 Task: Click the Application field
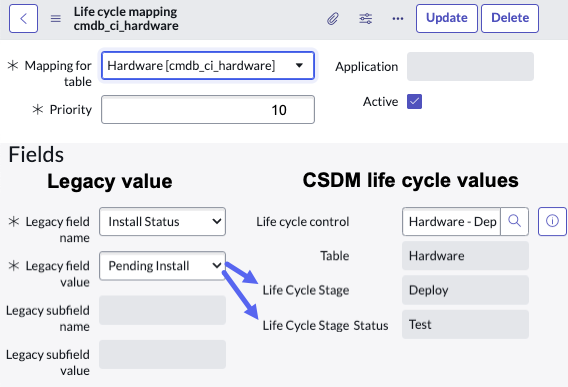470,66
